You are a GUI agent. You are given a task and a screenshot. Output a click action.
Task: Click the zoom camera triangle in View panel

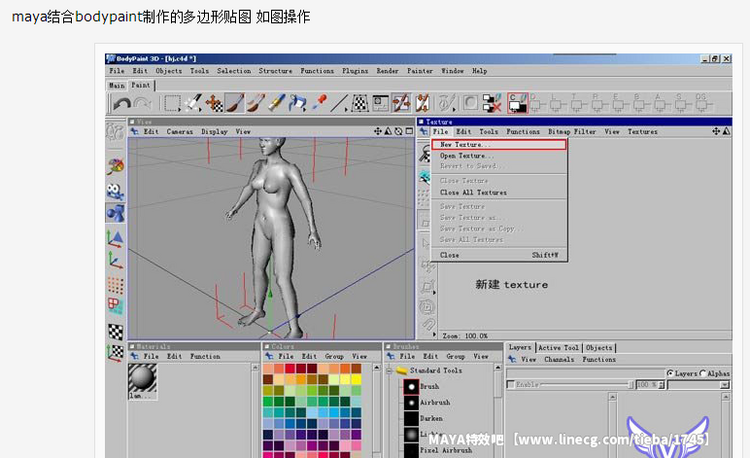(388, 131)
